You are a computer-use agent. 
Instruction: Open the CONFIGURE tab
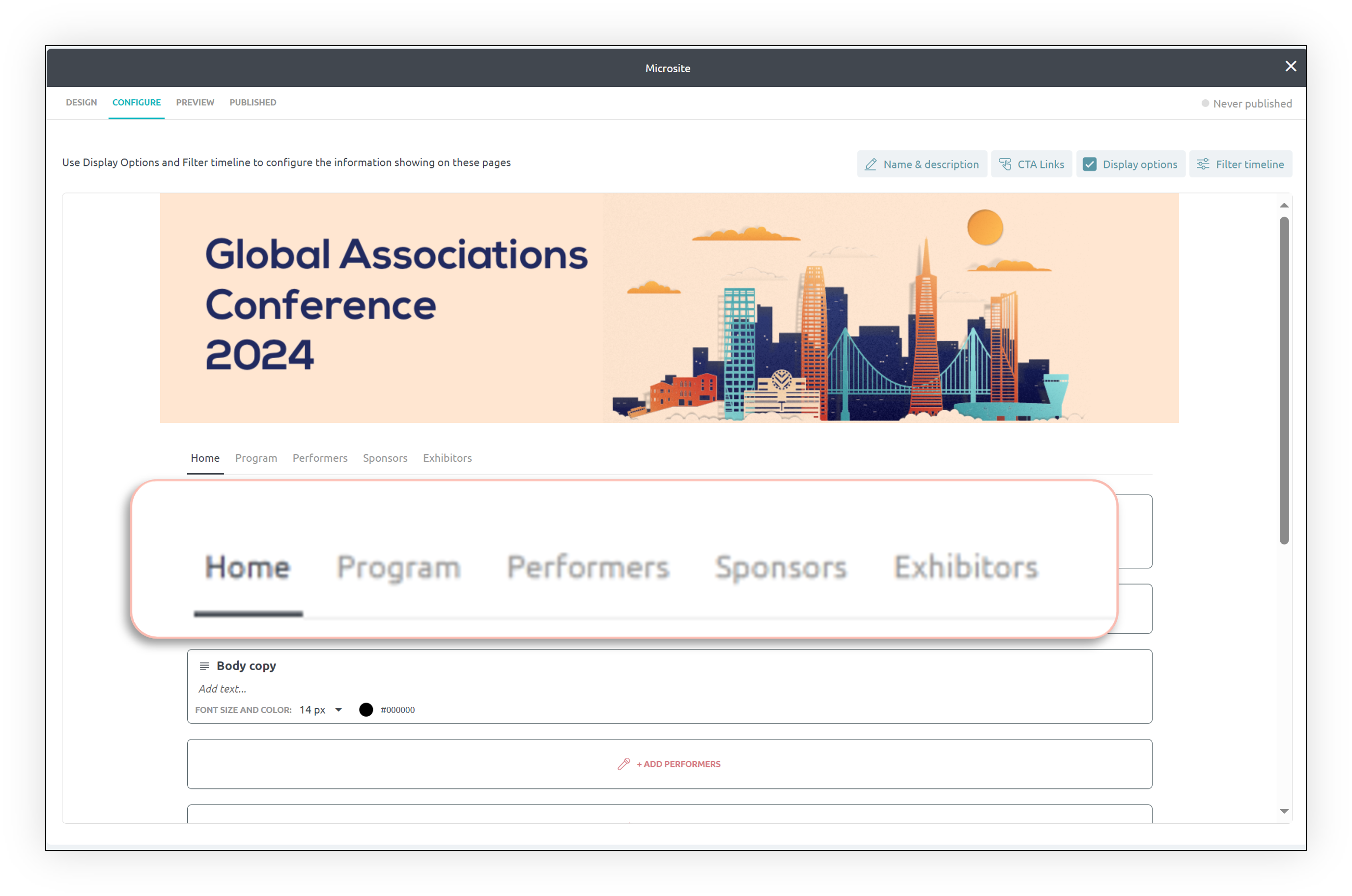(x=137, y=102)
